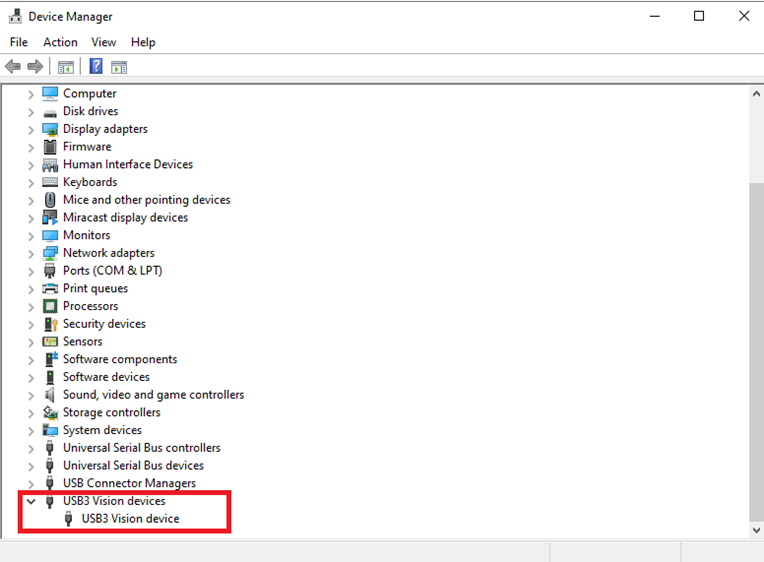
Task: Click the Display adapters icon
Action: 50,129
